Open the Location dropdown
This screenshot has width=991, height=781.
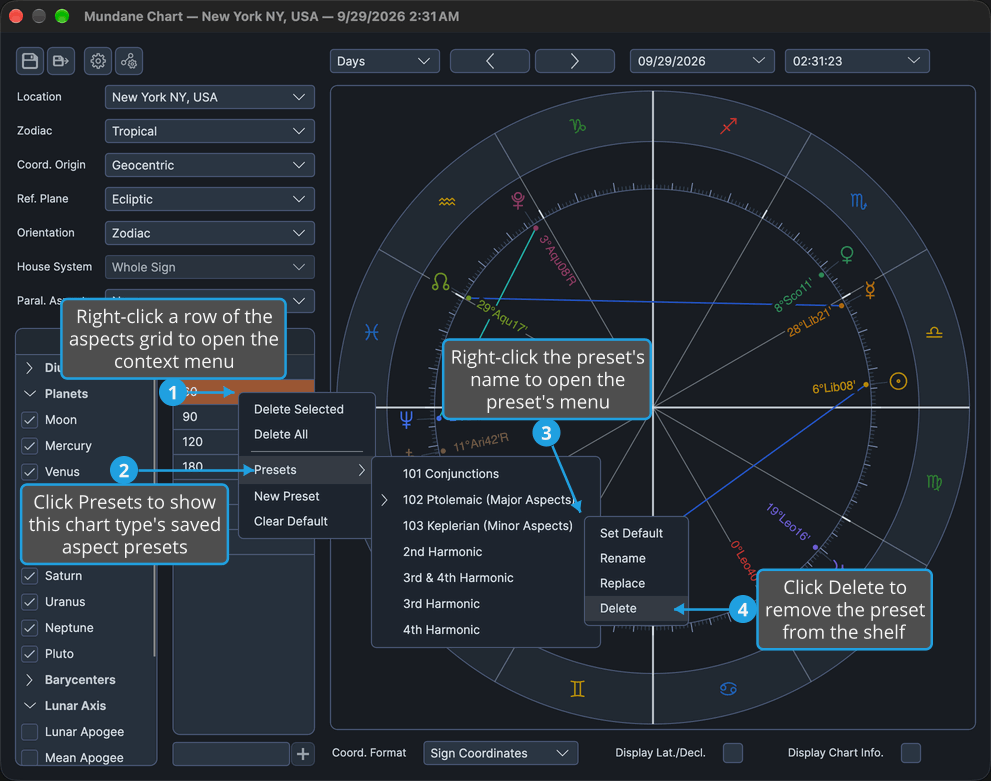click(x=210, y=97)
